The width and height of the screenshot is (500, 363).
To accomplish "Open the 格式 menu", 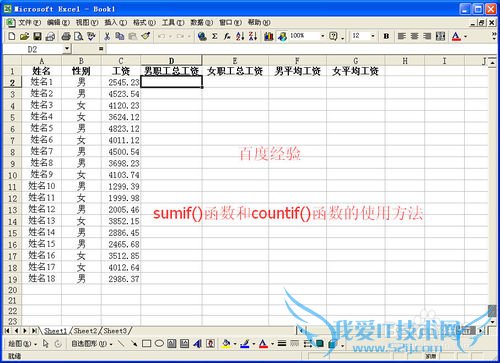I will click(x=144, y=22).
